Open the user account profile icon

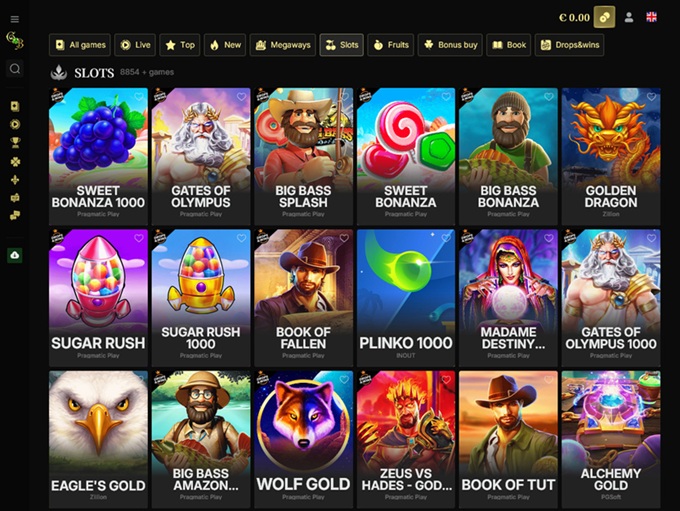pyautogui.click(x=629, y=17)
